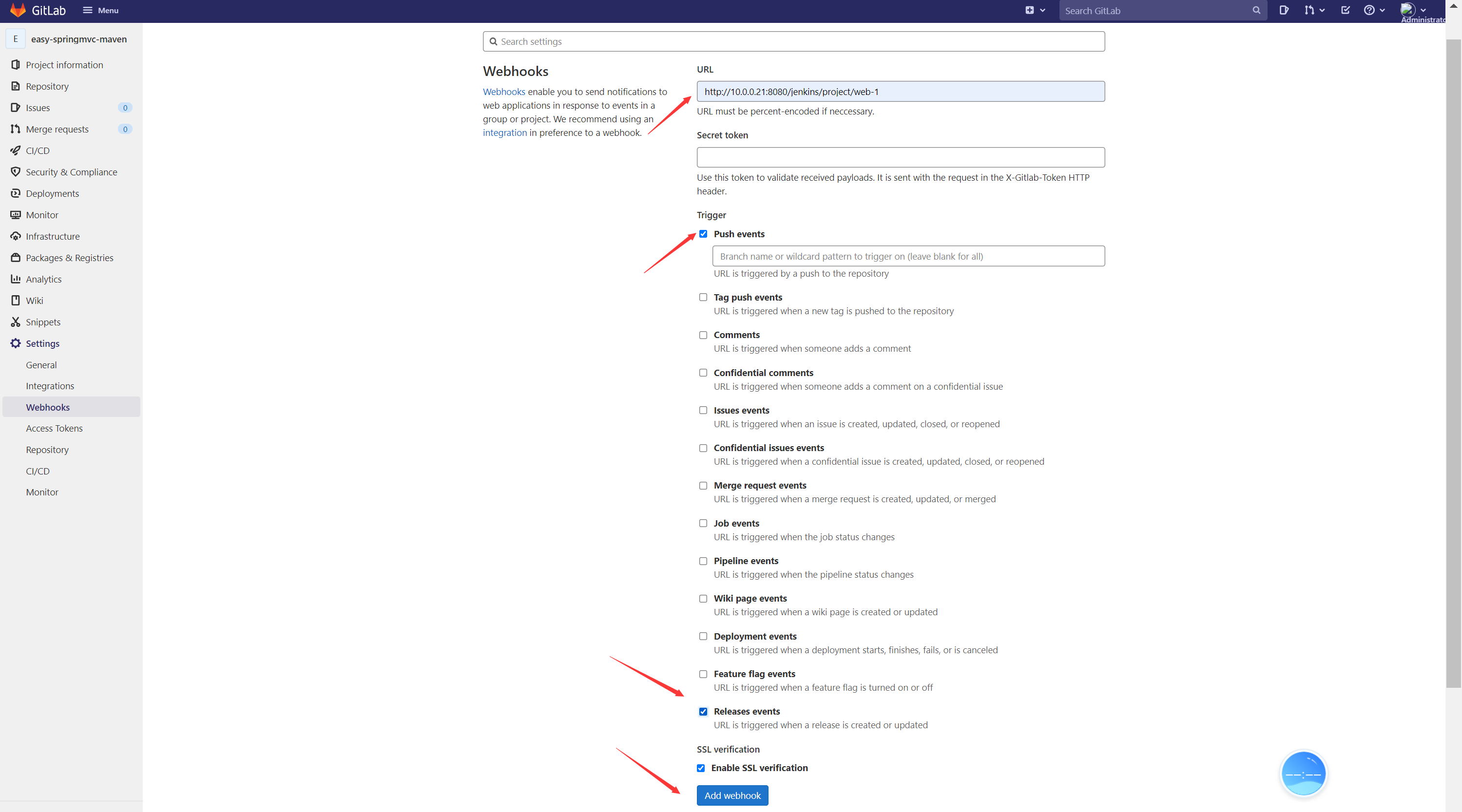Click the Security & Compliance icon
The width and height of the screenshot is (1462, 812).
click(x=16, y=171)
